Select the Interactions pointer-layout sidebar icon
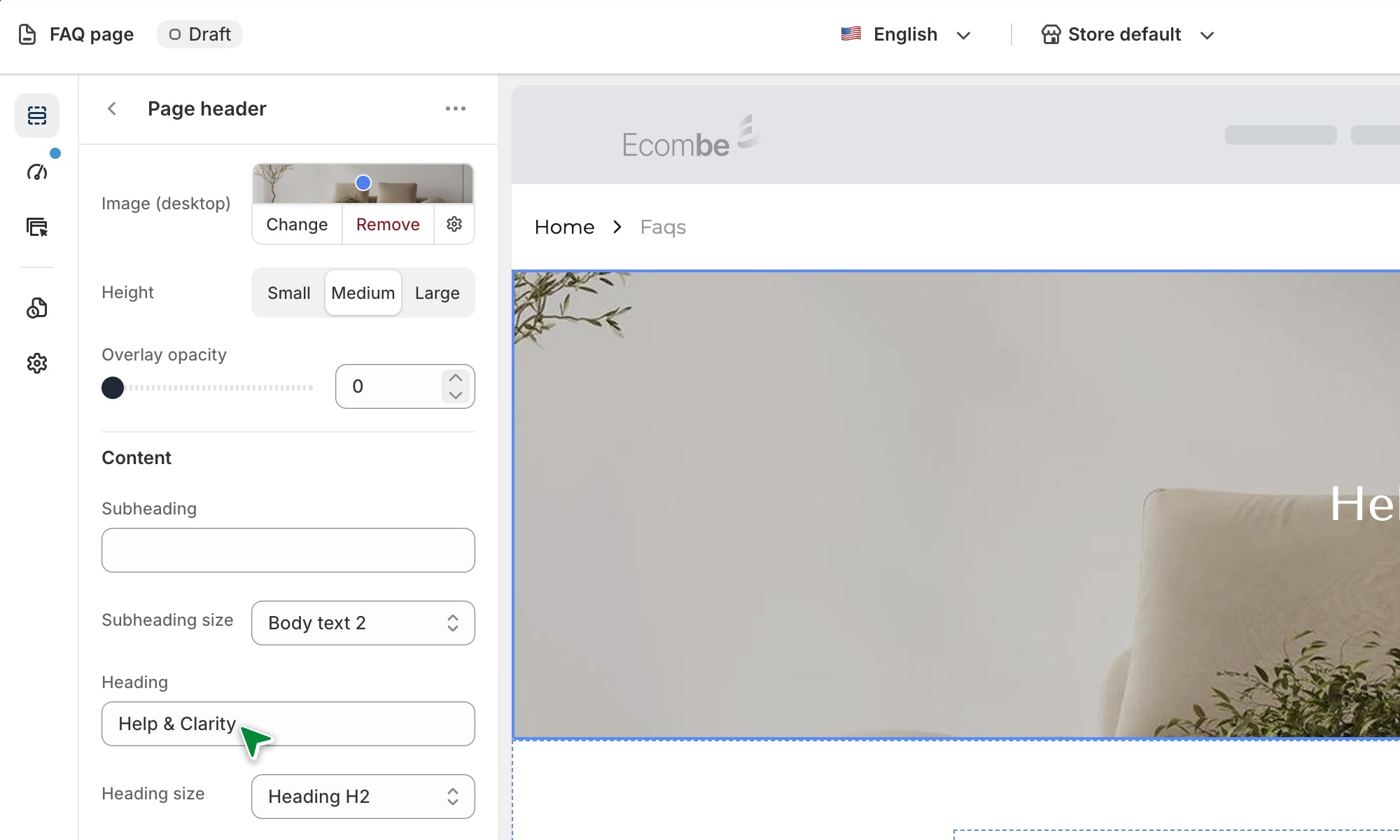1400x840 pixels. [37, 227]
